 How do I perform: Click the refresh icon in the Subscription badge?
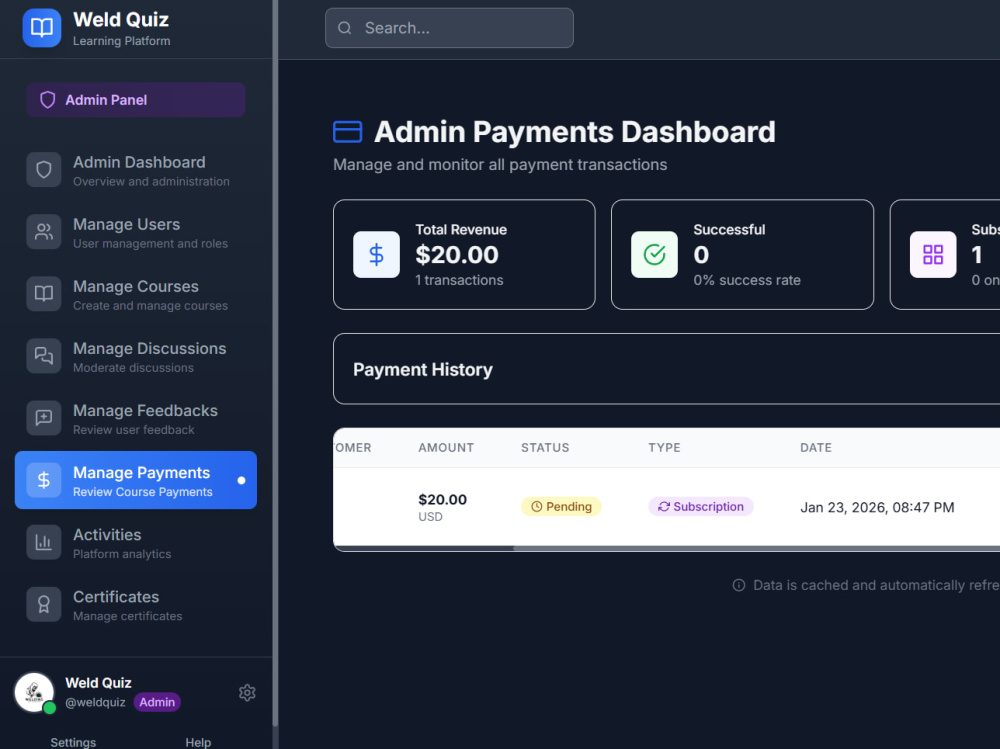pos(664,507)
